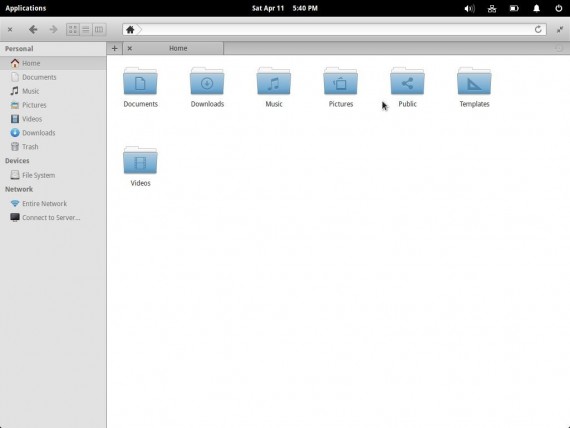570x428 pixels.
Task: Open Documents in the sidebar
Action: (x=53, y=77)
